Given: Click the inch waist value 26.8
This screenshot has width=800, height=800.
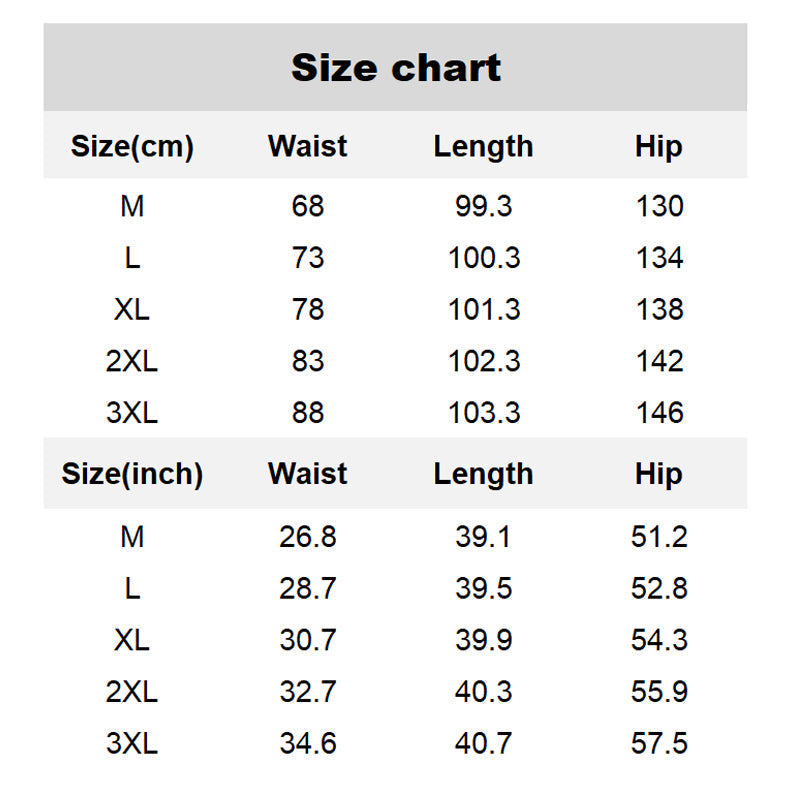Looking at the screenshot, I should (308, 537).
